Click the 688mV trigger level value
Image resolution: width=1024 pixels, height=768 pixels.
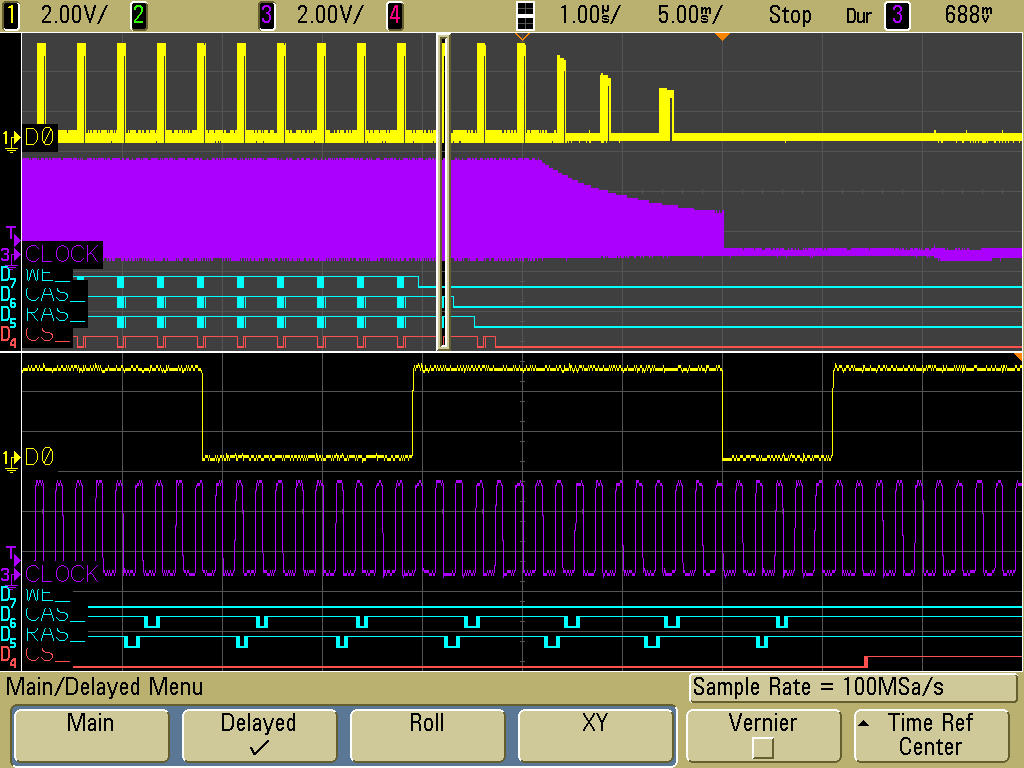click(x=968, y=15)
